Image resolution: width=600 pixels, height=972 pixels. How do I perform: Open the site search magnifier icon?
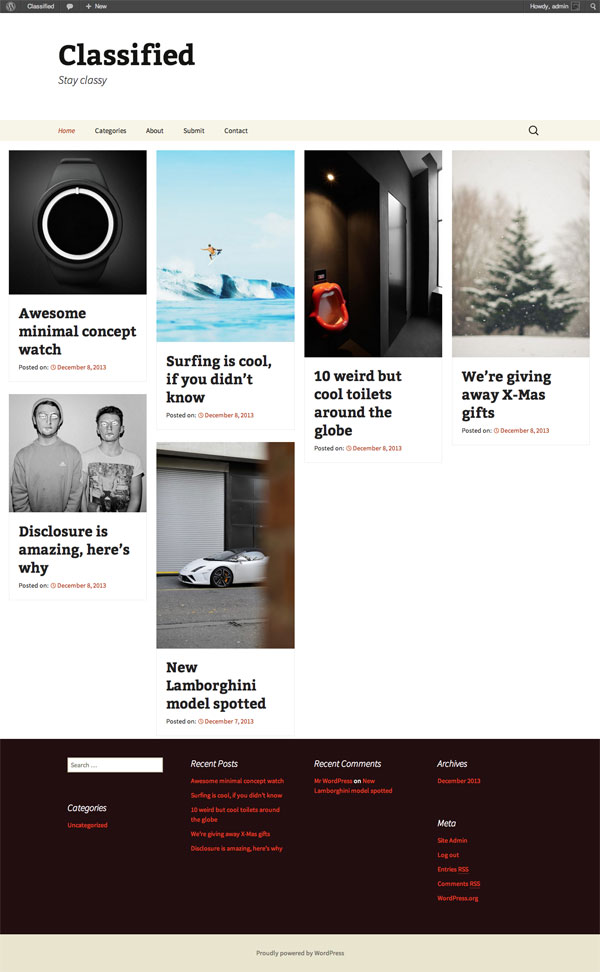coord(533,130)
